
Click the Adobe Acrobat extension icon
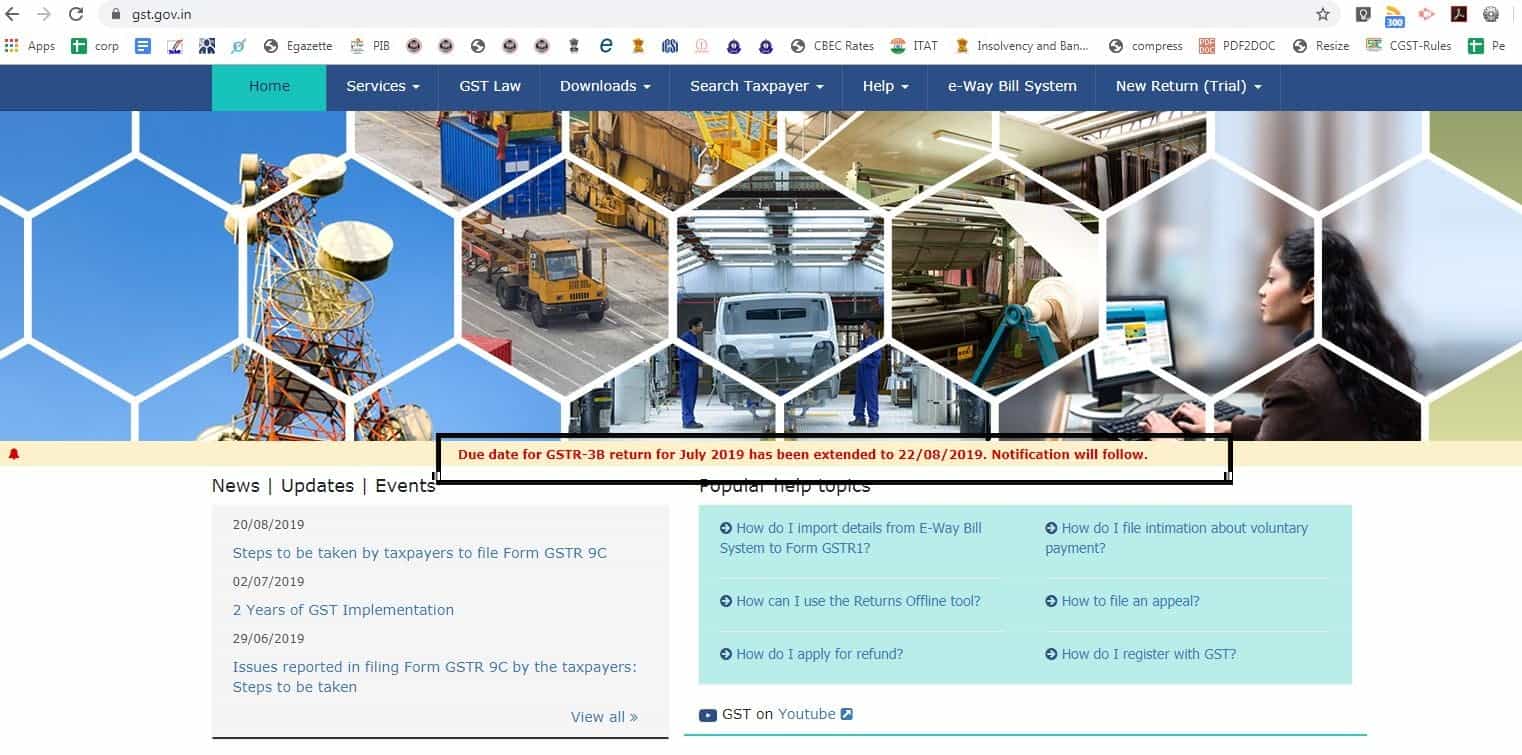[x=1459, y=14]
